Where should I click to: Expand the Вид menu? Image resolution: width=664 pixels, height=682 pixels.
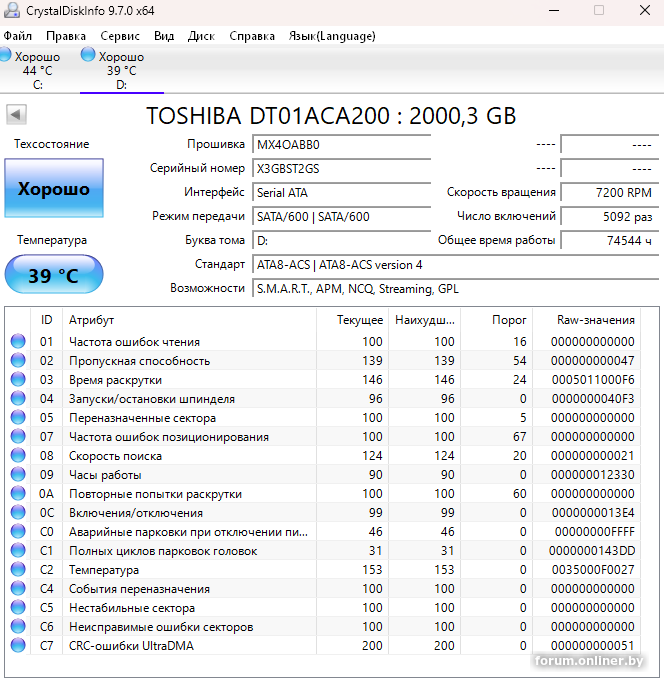[x=164, y=36]
